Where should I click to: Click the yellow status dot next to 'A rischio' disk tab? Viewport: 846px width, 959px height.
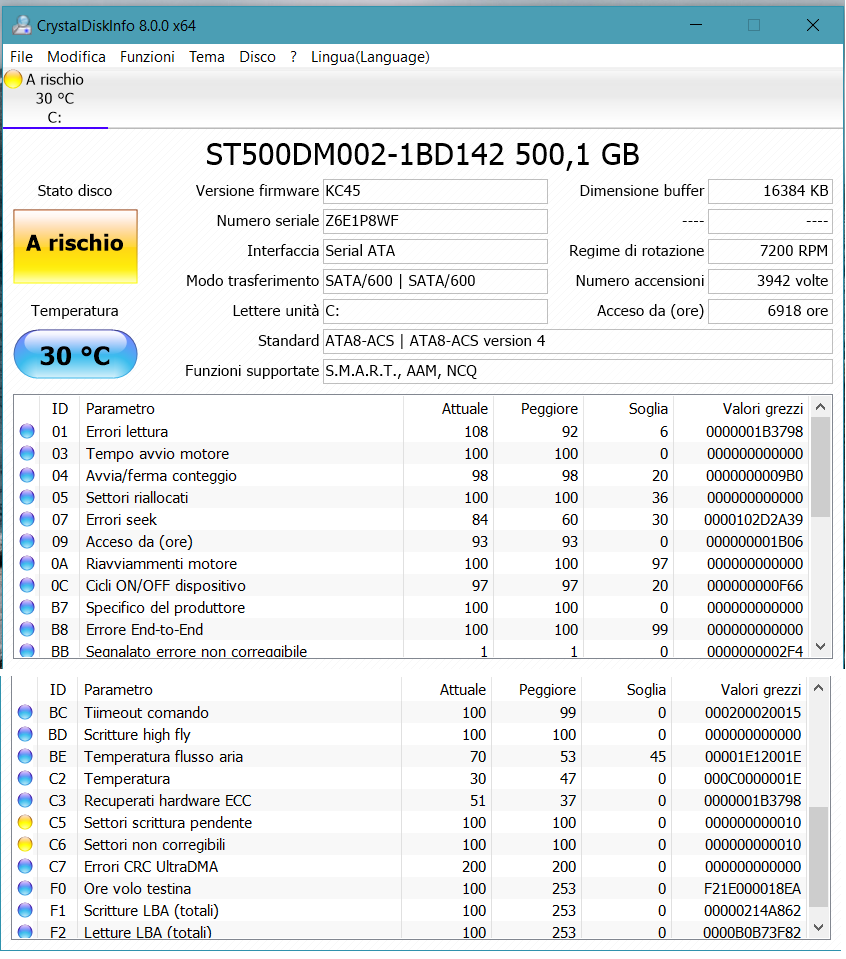13,79
